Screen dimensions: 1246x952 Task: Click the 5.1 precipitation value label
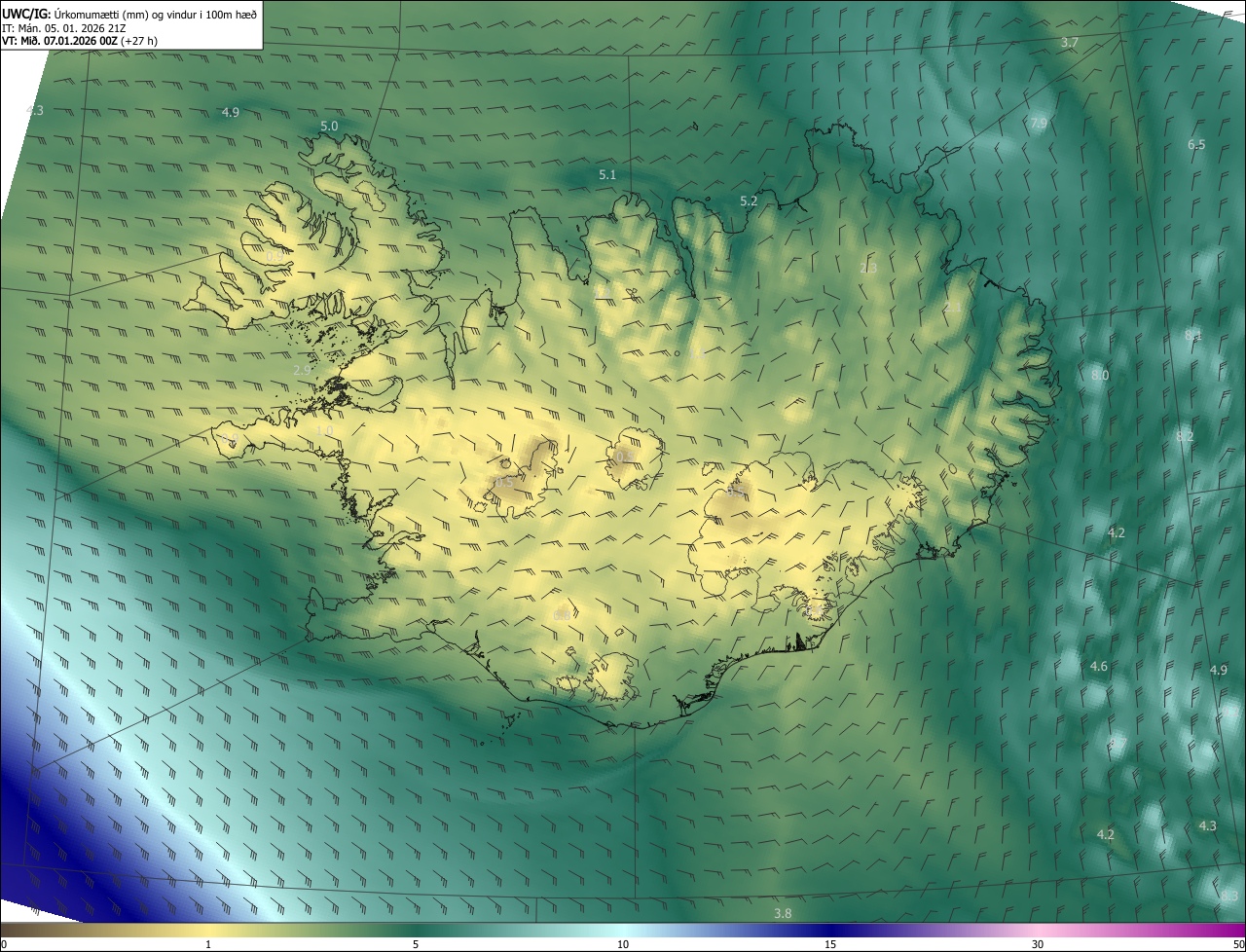(x=607, y=175)
